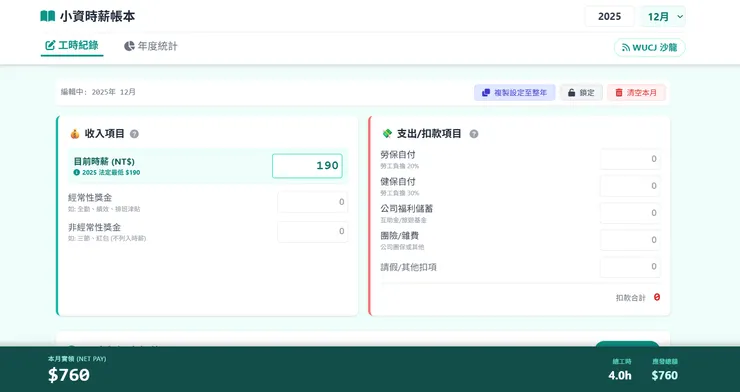Click the 經常性獎金 amount field
Screen dimensions: 740x392
click(x=312, y=202)
